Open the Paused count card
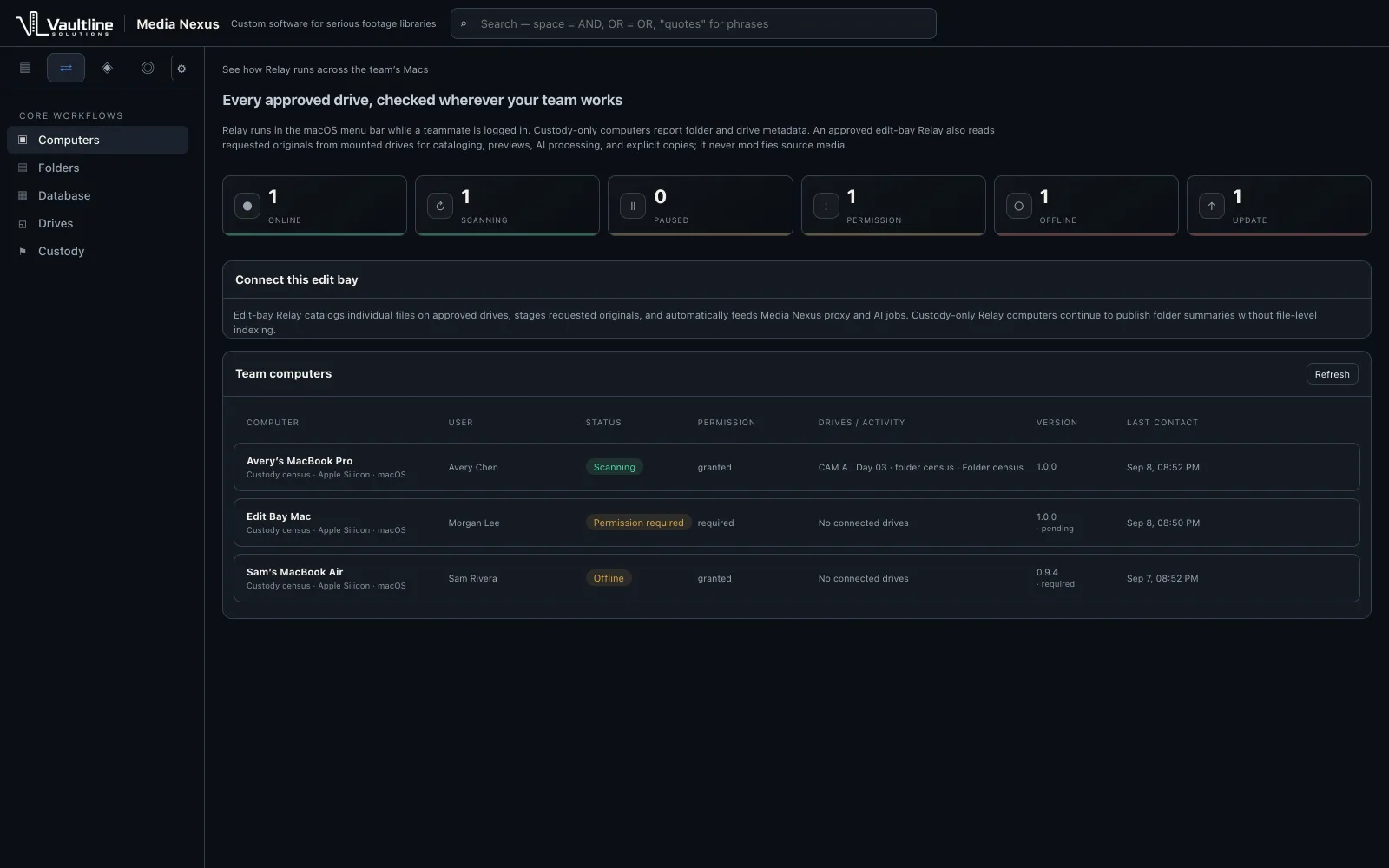This screenshot has height=868, width=1389. 701,206
